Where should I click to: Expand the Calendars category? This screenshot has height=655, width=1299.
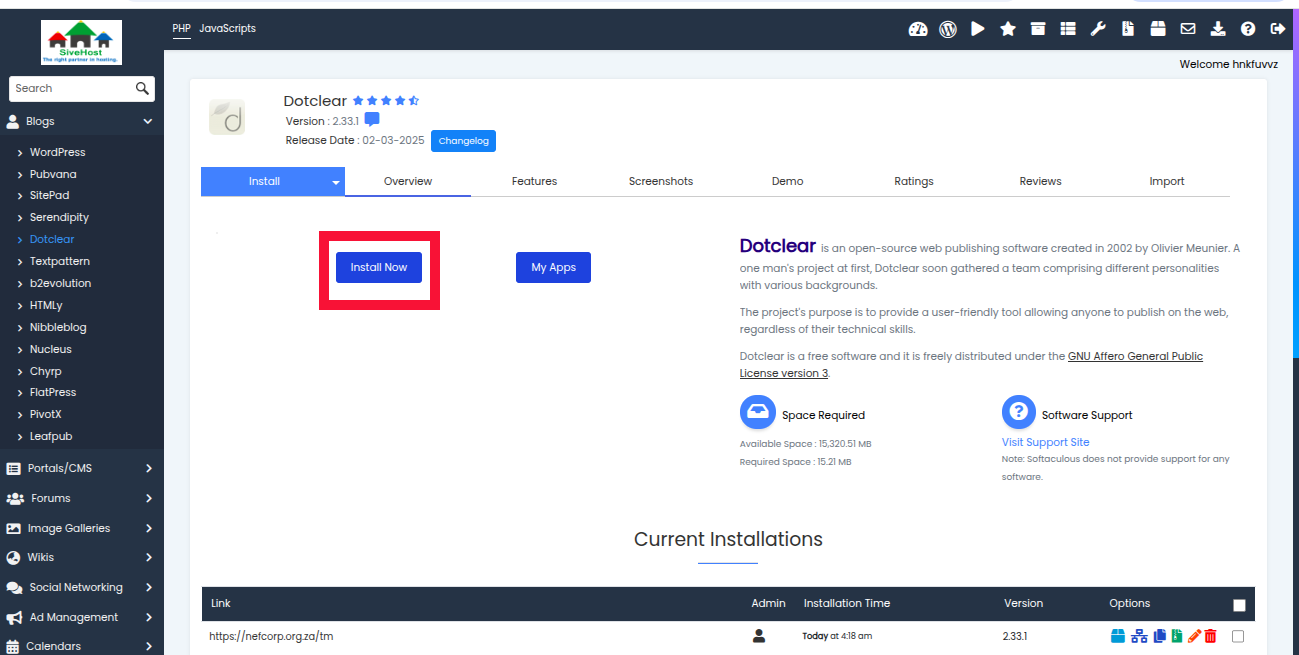(82, 646)
